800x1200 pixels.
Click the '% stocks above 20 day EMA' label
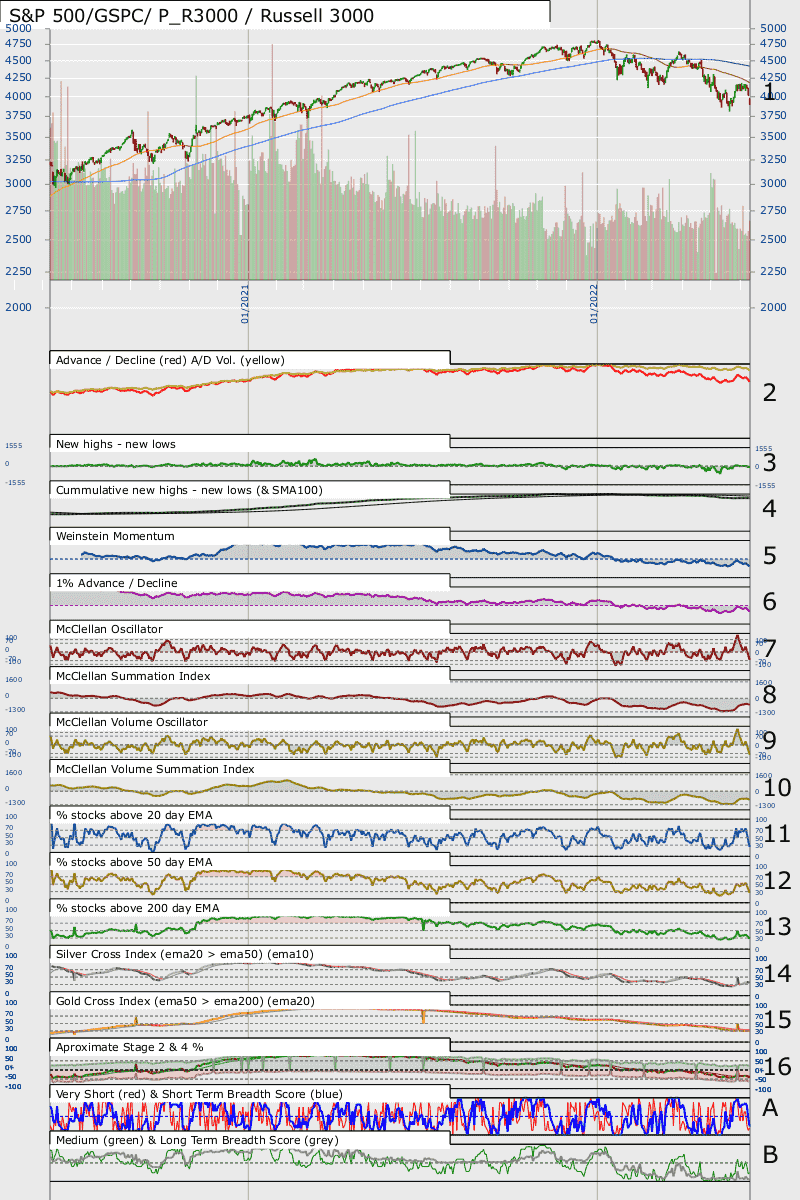click(132, 815)
